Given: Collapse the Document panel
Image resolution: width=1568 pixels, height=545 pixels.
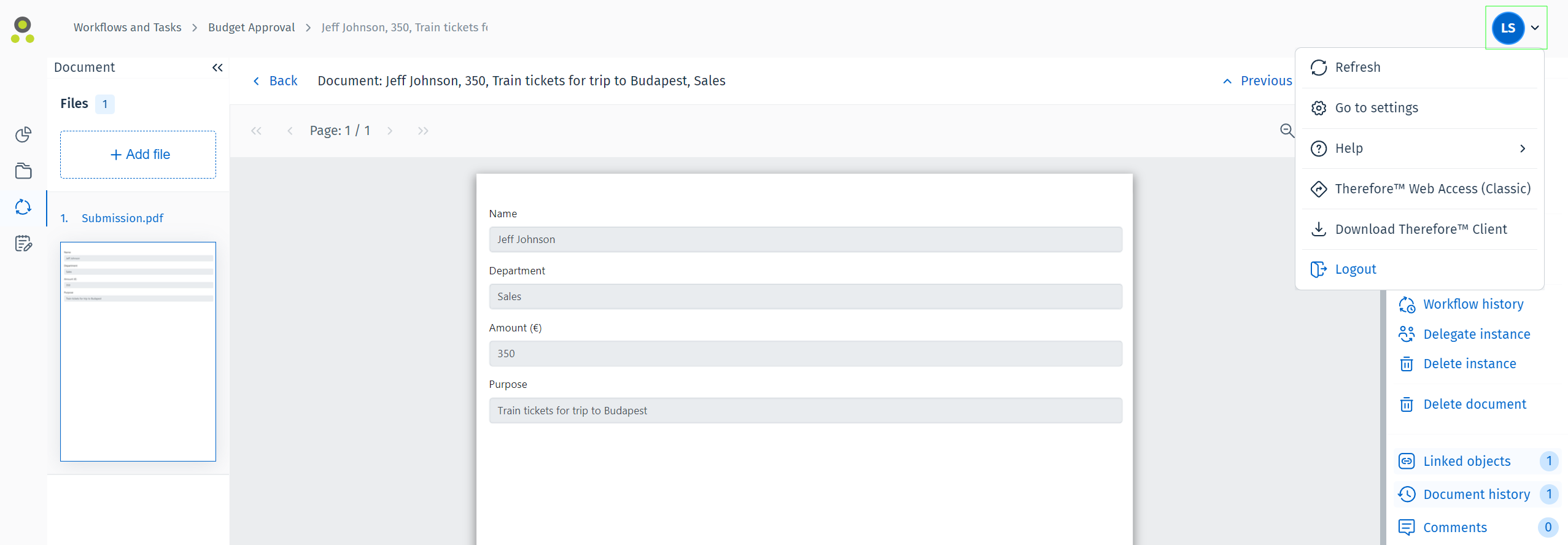Looking at the screenshot, I should (217, 68).
